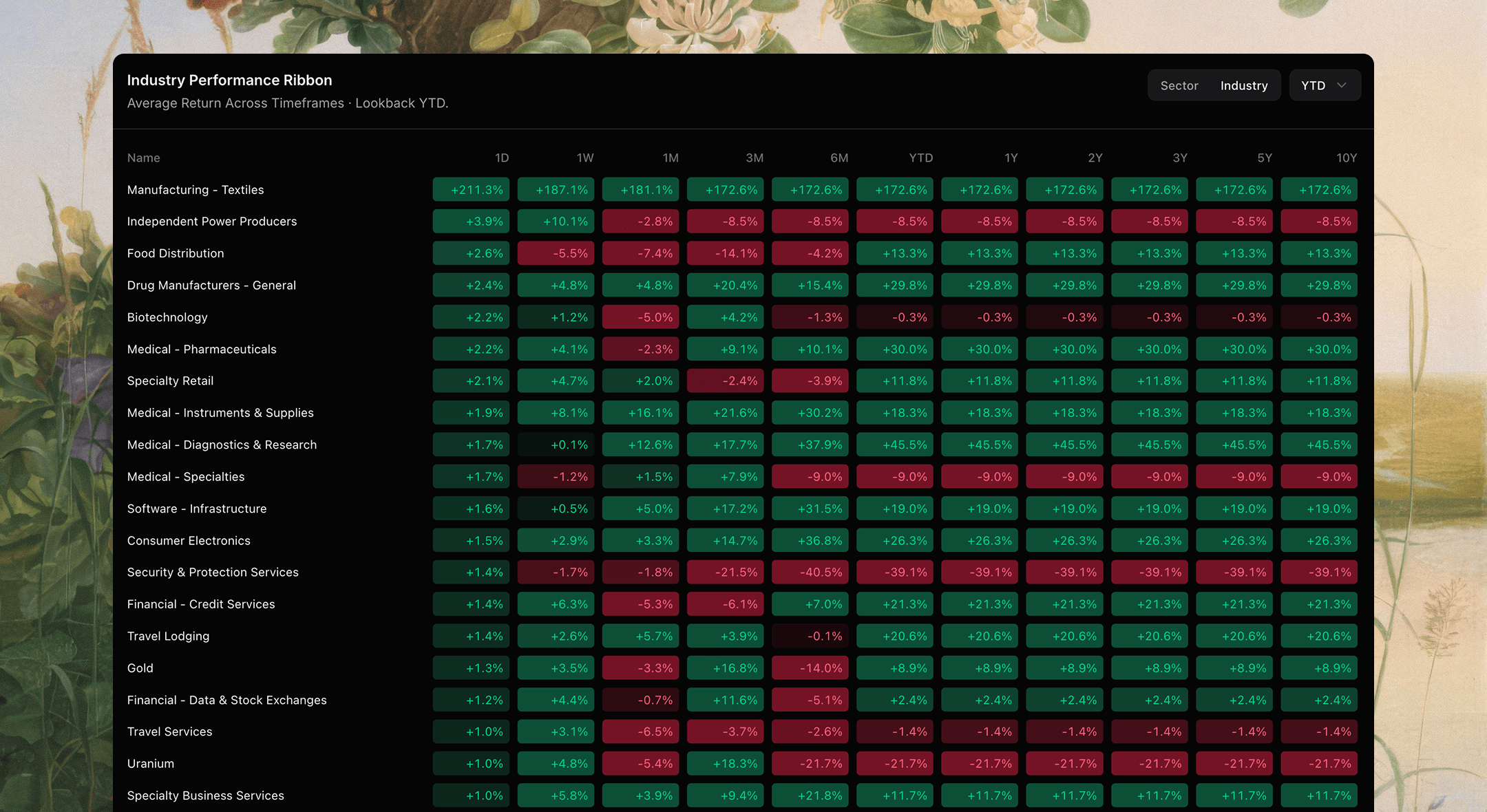1487x812 pixels.
Task: Click the +45.5% YTD cell for Medical Diagnostics
Action: (x=895, y=445)
